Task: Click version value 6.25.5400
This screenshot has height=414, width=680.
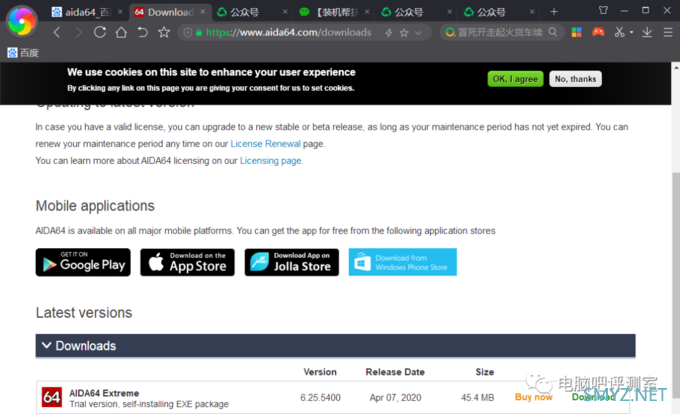Action: (x=320, y=398)
